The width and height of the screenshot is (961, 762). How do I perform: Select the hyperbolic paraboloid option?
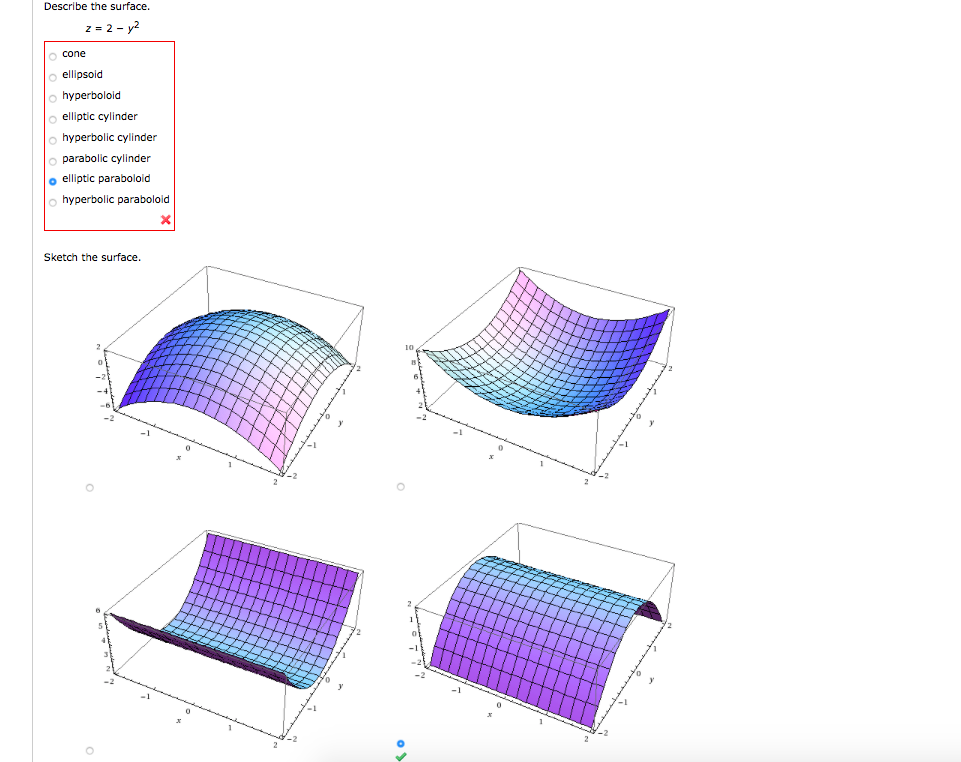coord(52,201)
